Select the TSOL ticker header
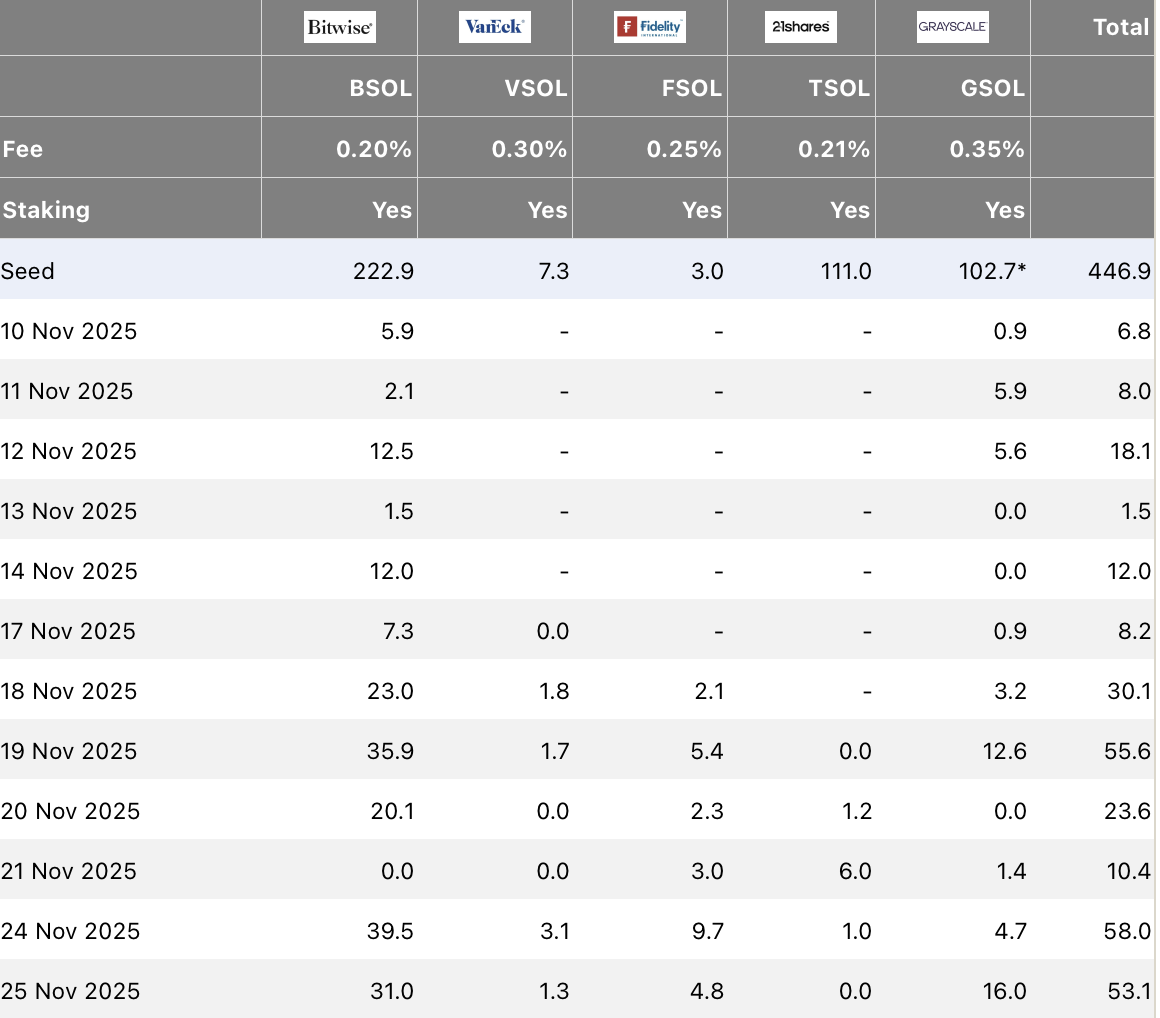Screen dimensions: 1160x1018 (x=839, y=88)
